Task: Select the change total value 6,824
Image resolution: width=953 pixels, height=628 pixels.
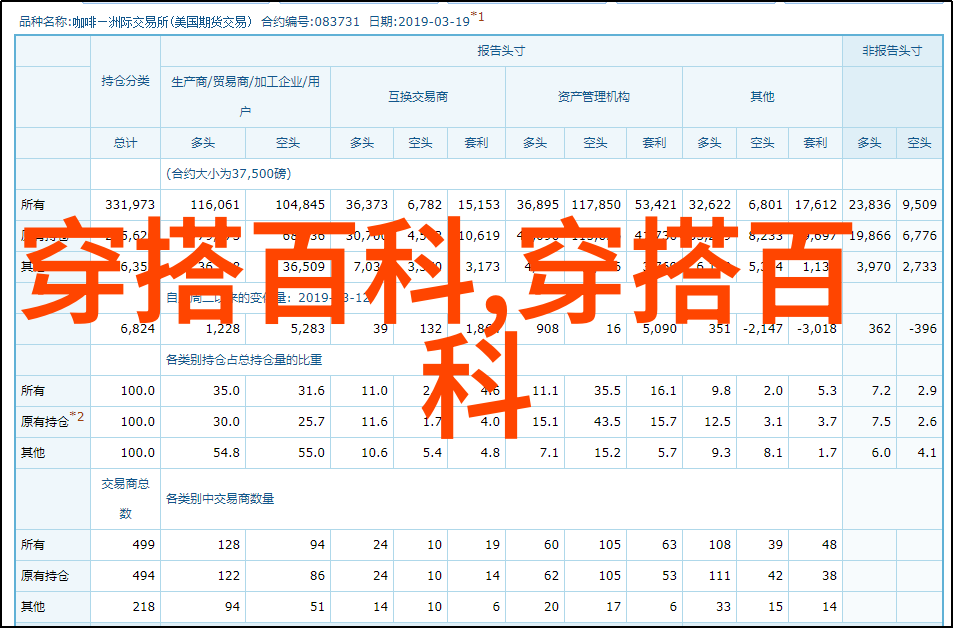Action: click(x=137, y=328)
